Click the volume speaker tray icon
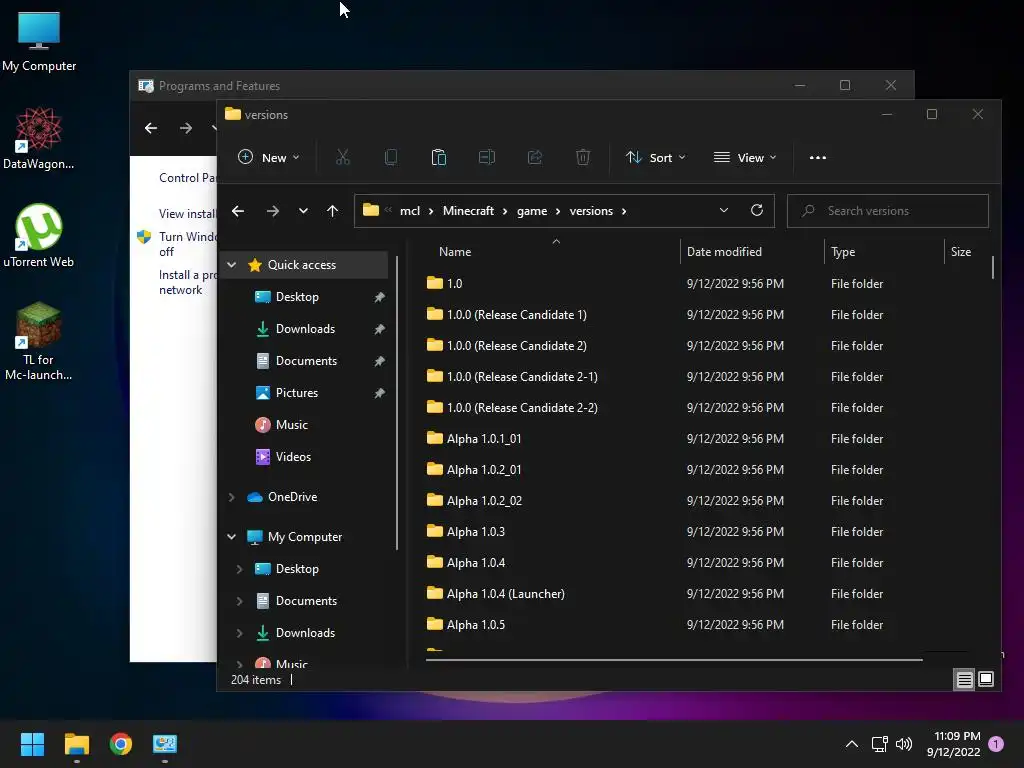Screen dimensions: 1024x768 [x=904, y=744]
